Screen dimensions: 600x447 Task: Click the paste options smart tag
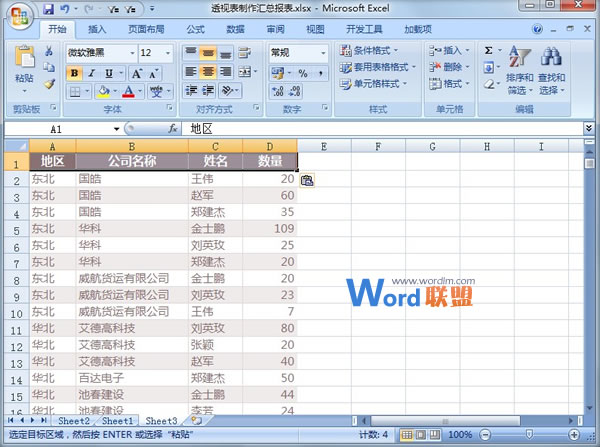307,180
